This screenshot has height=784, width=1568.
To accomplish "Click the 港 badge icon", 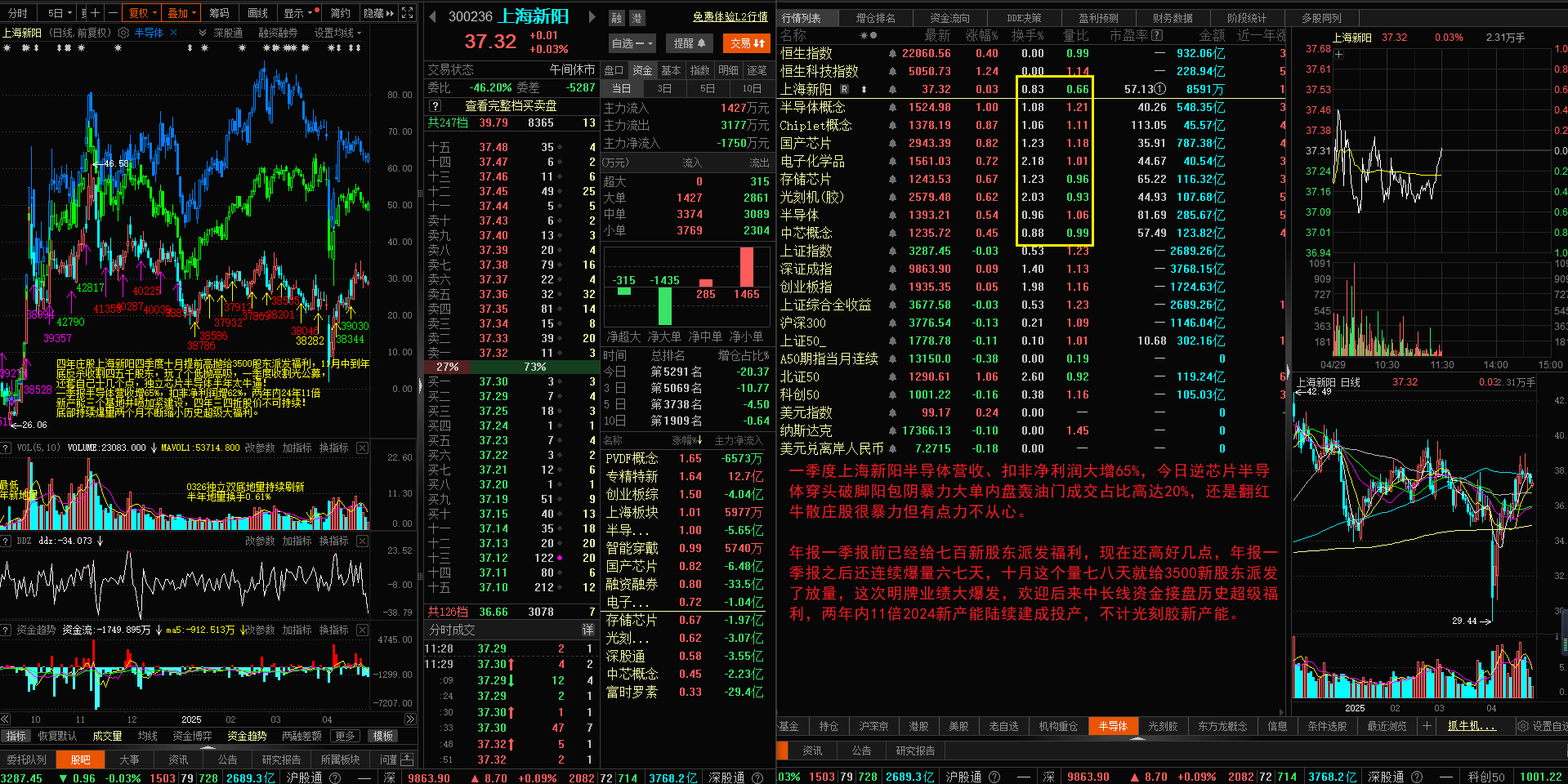I will (x=637, y=18).
